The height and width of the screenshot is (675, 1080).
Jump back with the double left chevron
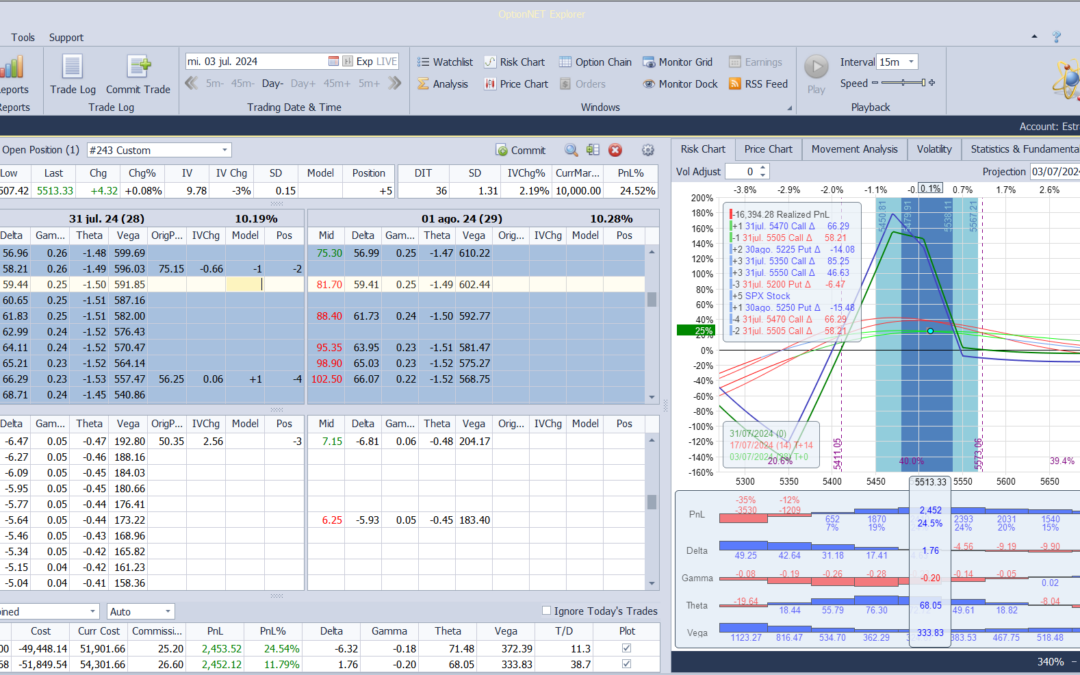191,83
